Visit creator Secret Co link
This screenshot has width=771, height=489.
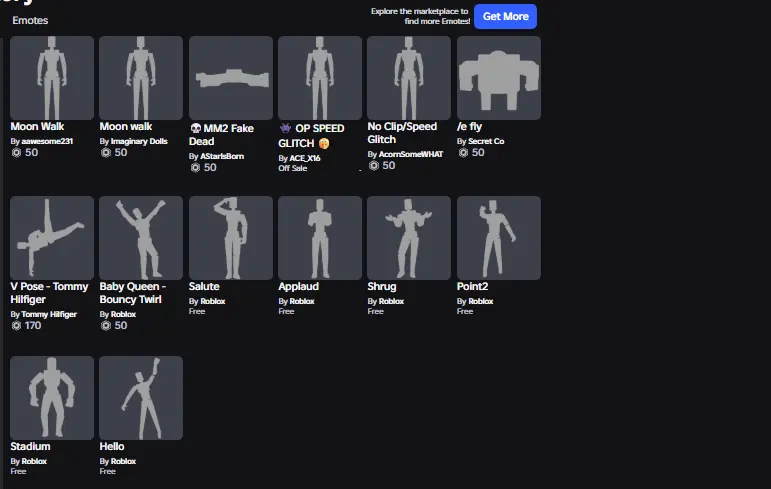click(486, 141)
